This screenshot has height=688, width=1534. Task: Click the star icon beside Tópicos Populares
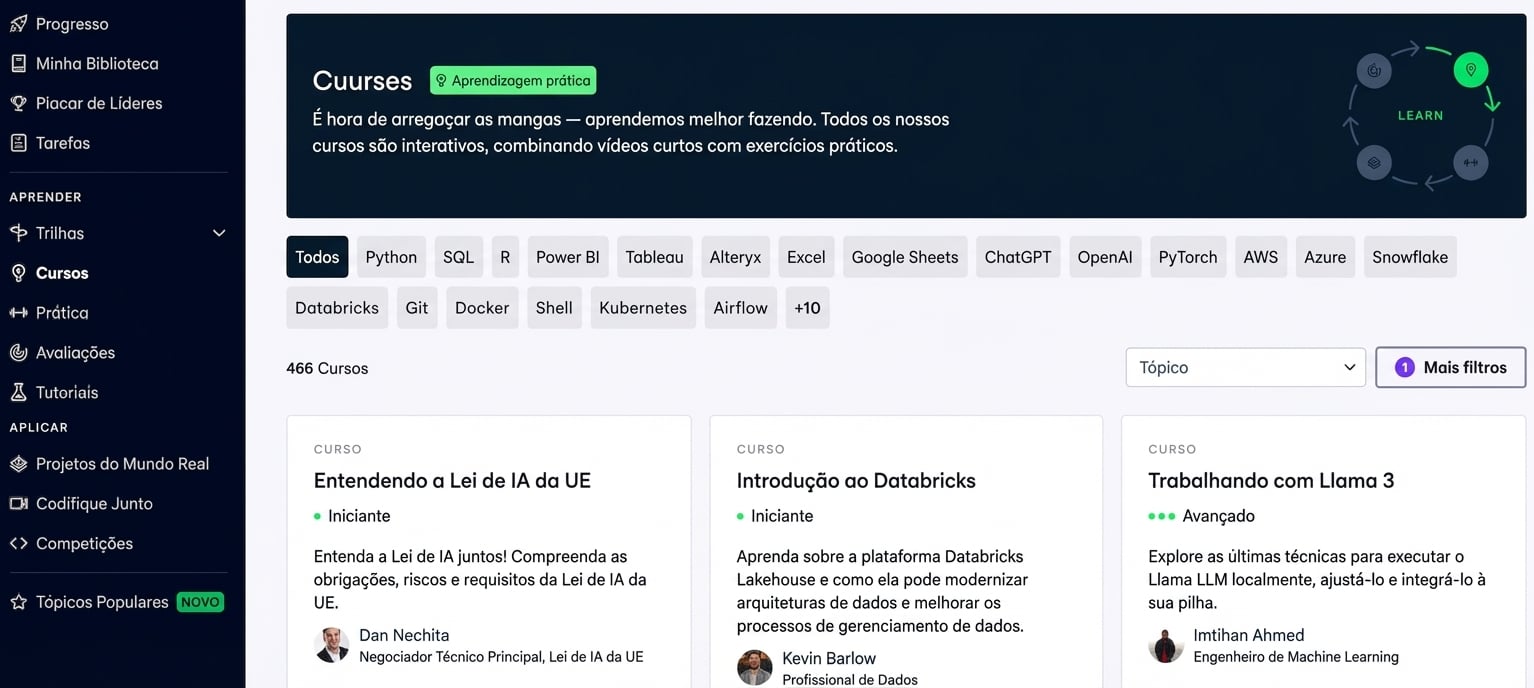tap(18, 603)
